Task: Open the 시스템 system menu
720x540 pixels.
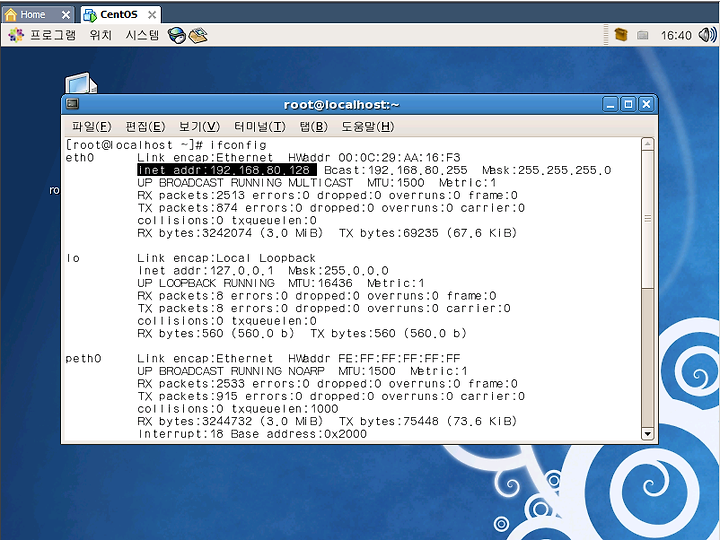Action: pos(142,35)
